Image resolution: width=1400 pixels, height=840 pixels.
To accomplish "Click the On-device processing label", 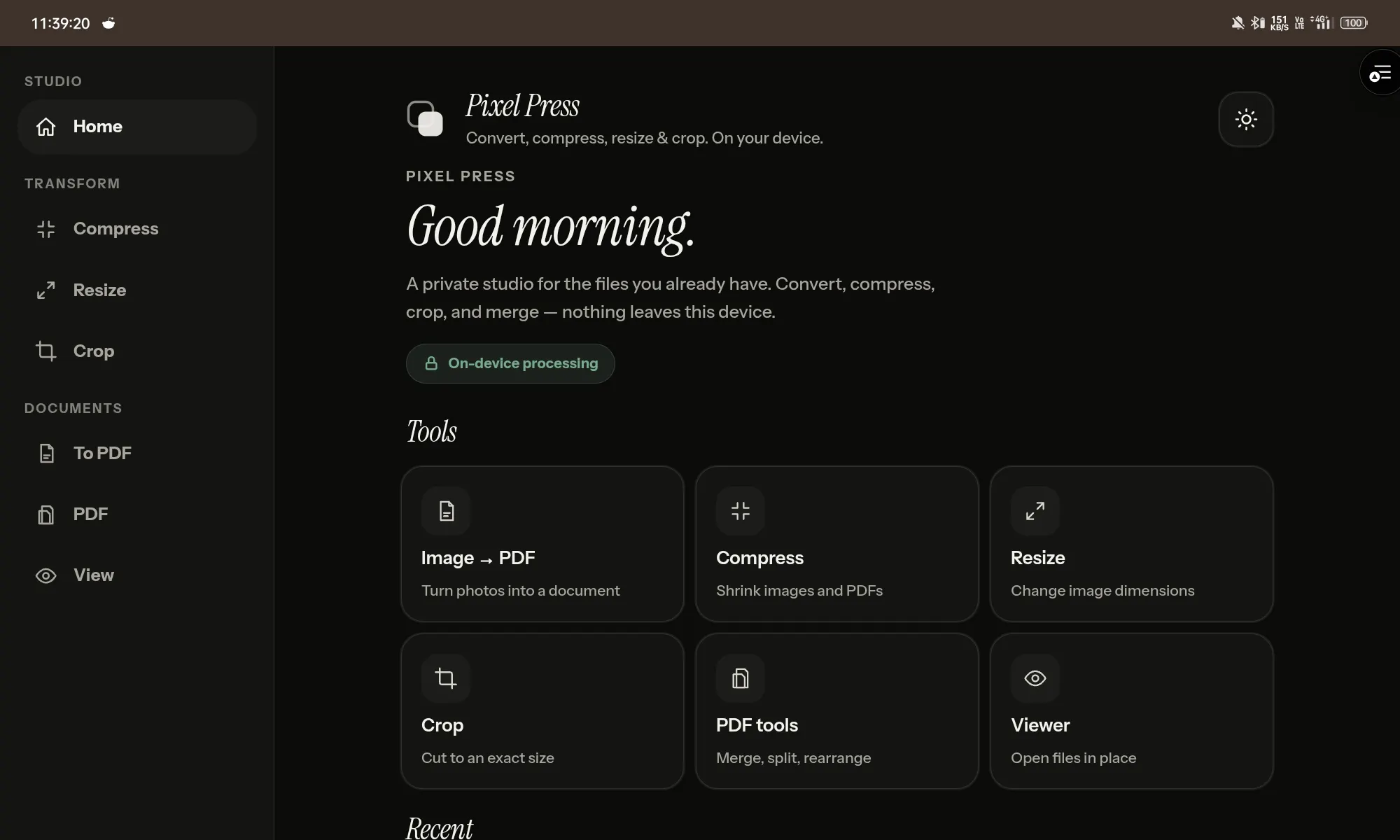I will (x=523, y=363).
